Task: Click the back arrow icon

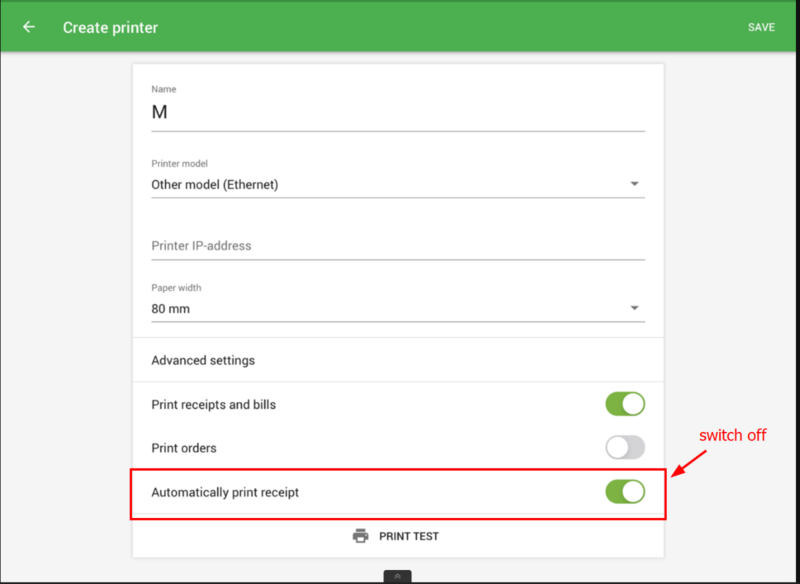Action: click(29, 27)
